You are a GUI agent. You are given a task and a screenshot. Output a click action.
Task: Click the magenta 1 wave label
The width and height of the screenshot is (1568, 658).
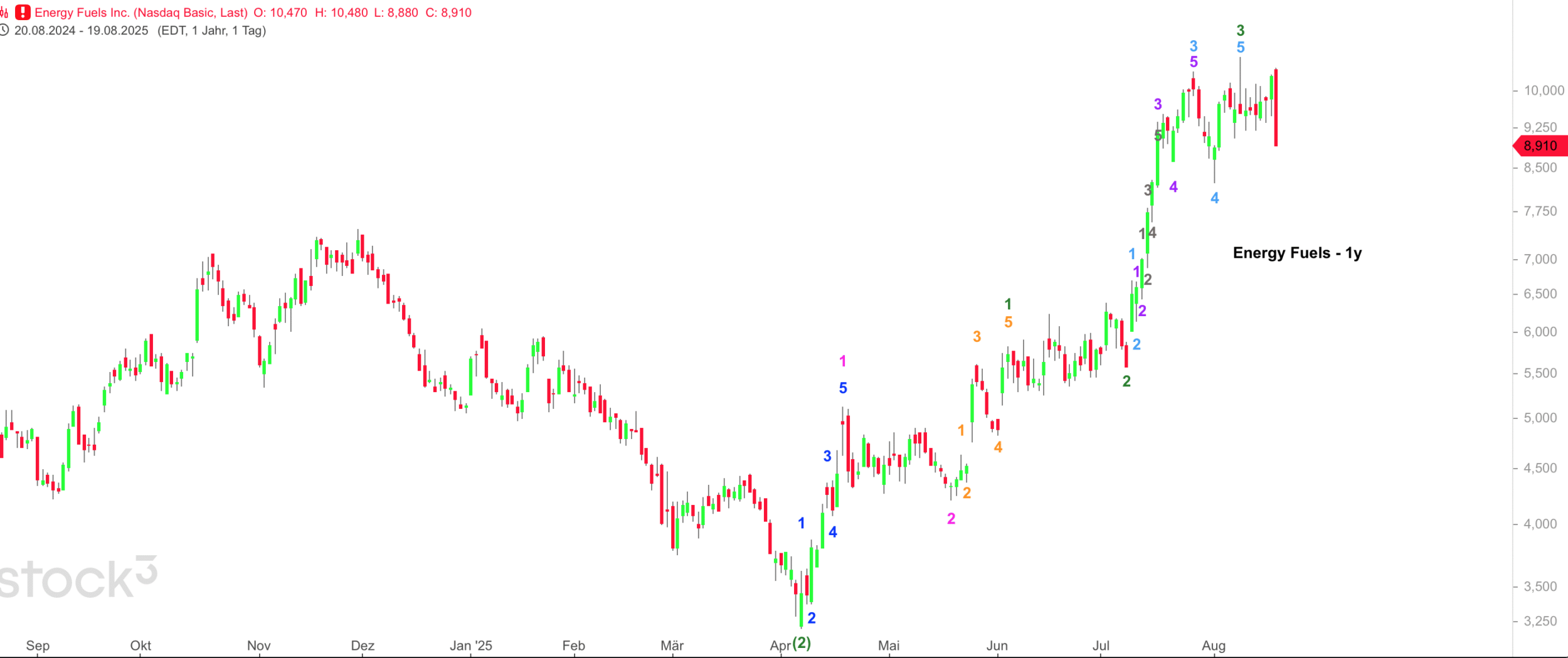pos(842,361)
